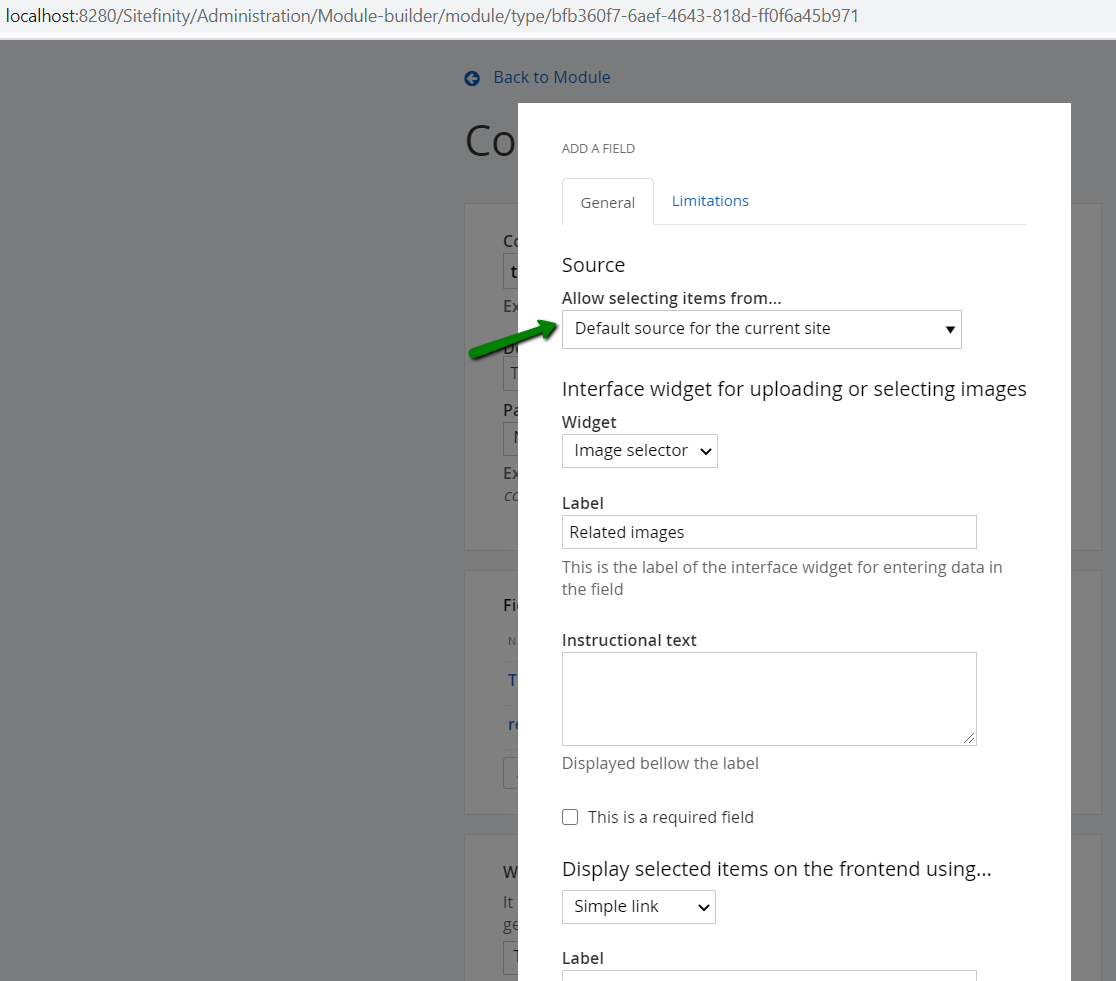Image resolution: width=1116 pixels, height=981 pixels.
Task: Focus the Instructional text box
Action: [769, 699]
